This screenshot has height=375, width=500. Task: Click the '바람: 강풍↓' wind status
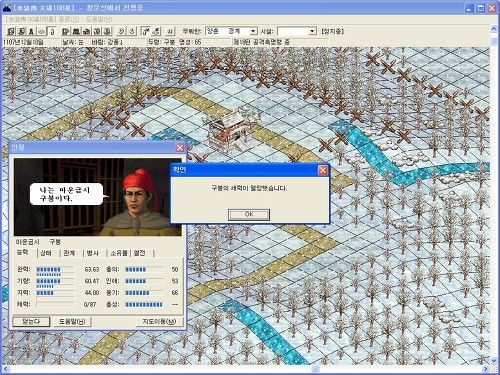pos(107,42)
